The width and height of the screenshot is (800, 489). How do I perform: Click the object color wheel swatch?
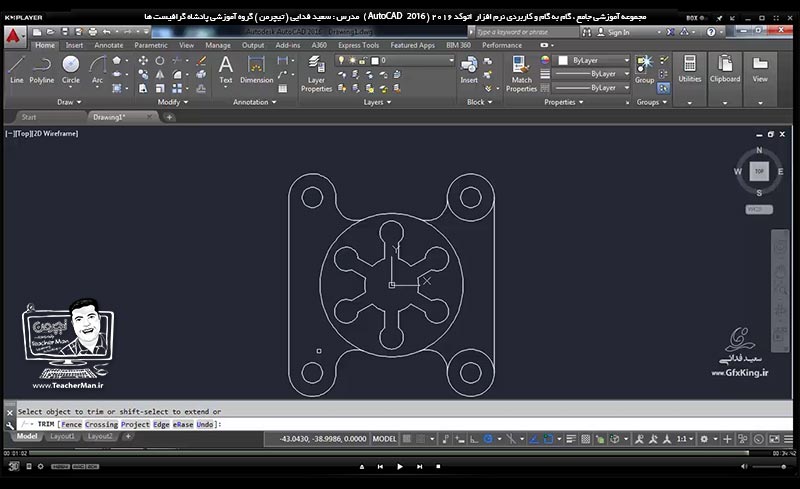point(545,60)
